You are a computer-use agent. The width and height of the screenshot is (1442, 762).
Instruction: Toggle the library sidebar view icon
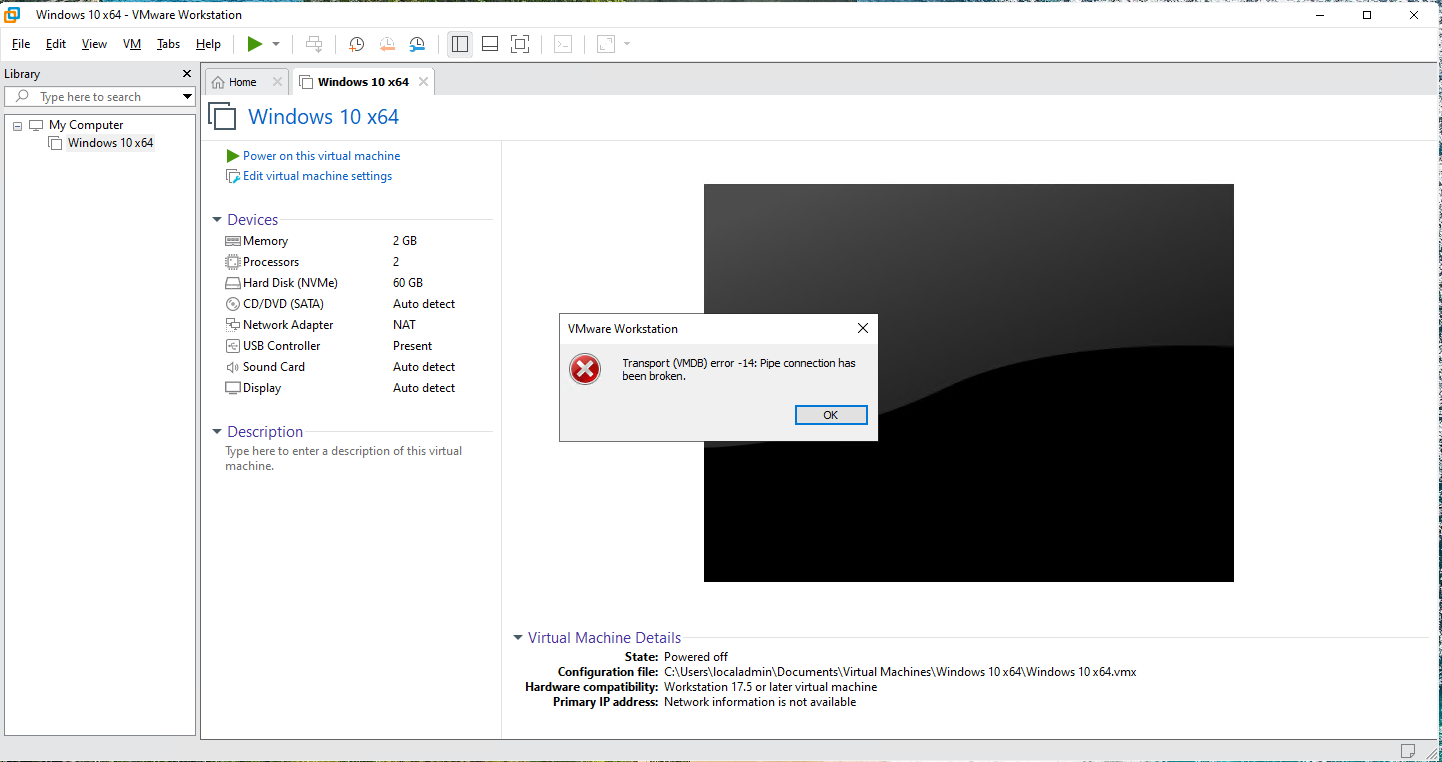pos(460,44)
